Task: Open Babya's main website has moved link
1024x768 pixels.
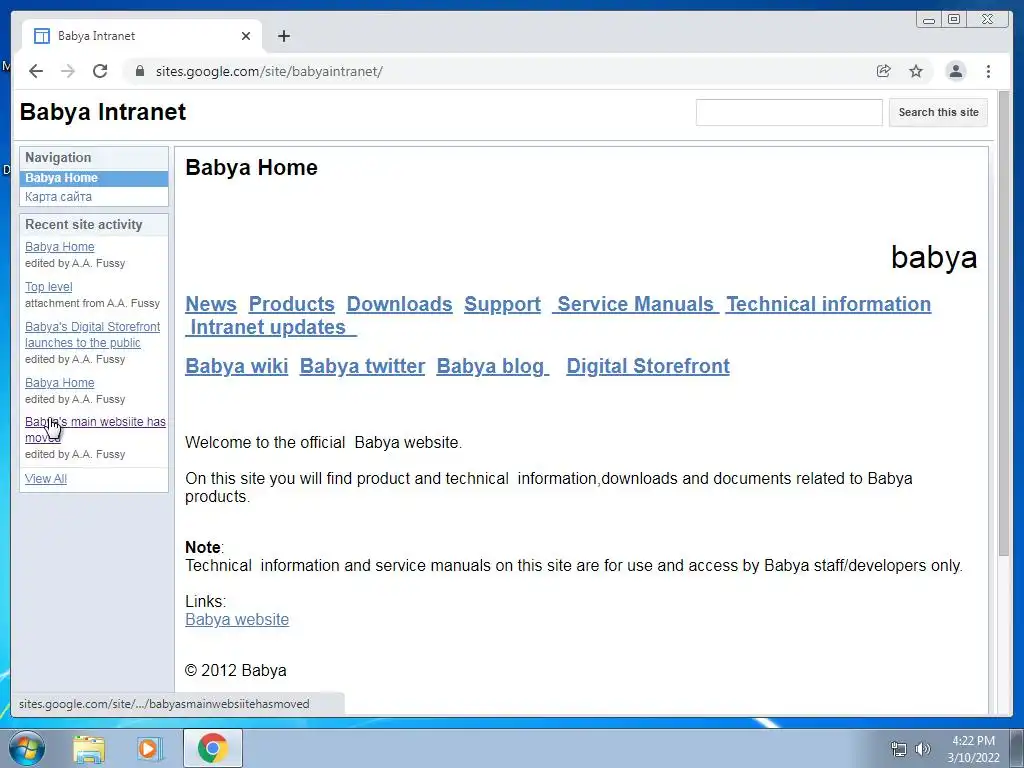Action: [95, 430]
